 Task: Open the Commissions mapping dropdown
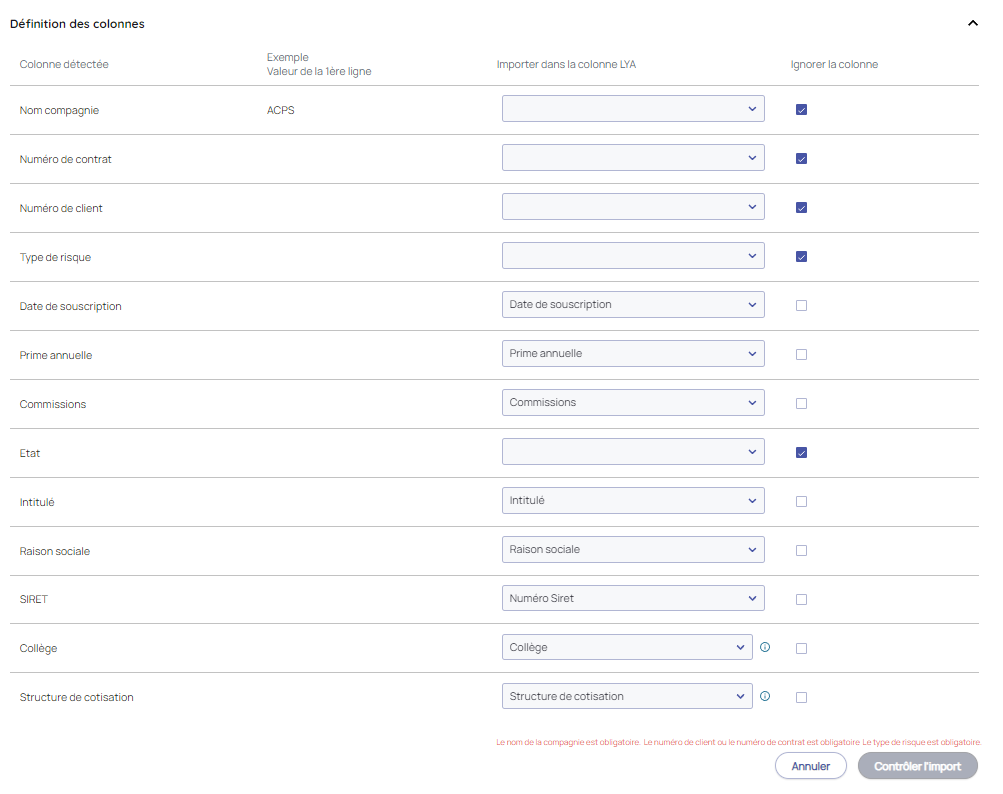[632, 403]
